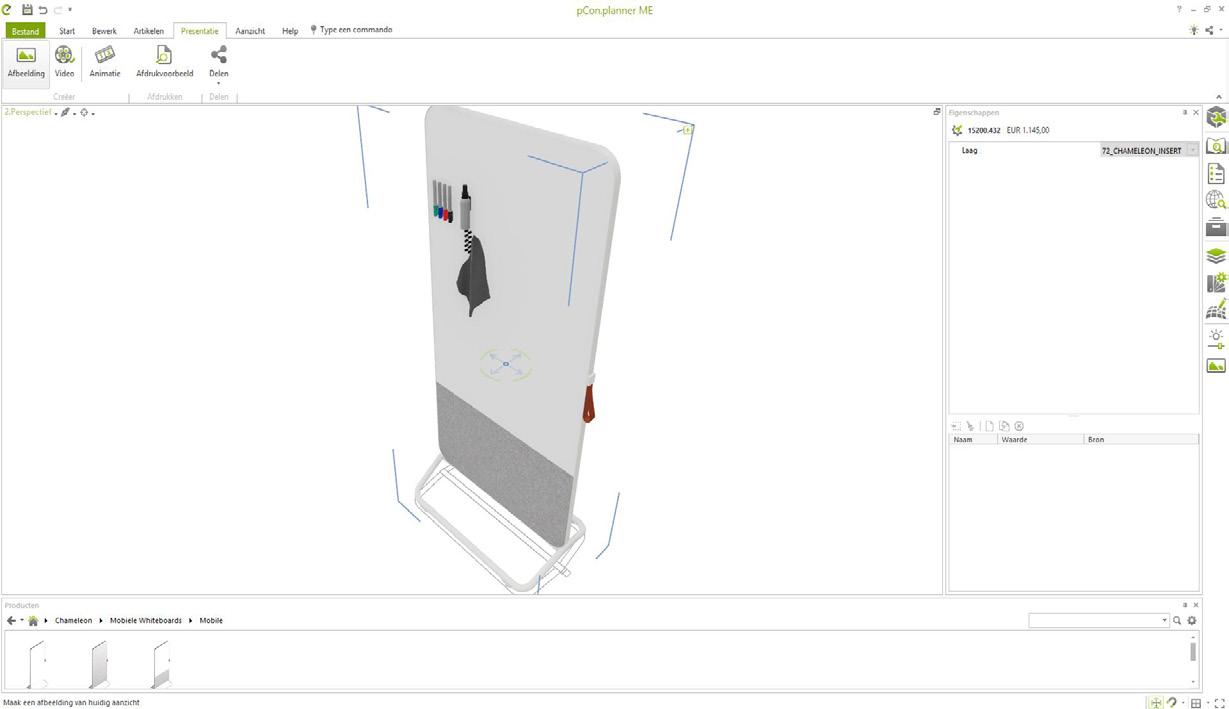This screenshot has width=1229, height=709.
Task: Pin the Eigenschappen panel
Action: (1185, 112)
